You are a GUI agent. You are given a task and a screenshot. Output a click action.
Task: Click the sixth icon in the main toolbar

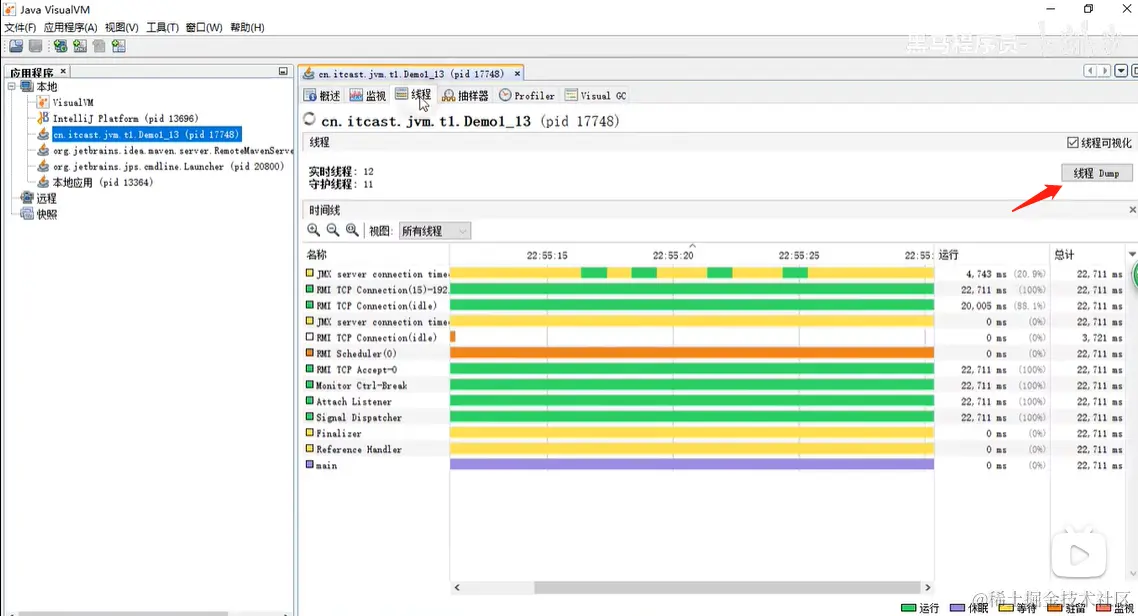pos(119,46)
